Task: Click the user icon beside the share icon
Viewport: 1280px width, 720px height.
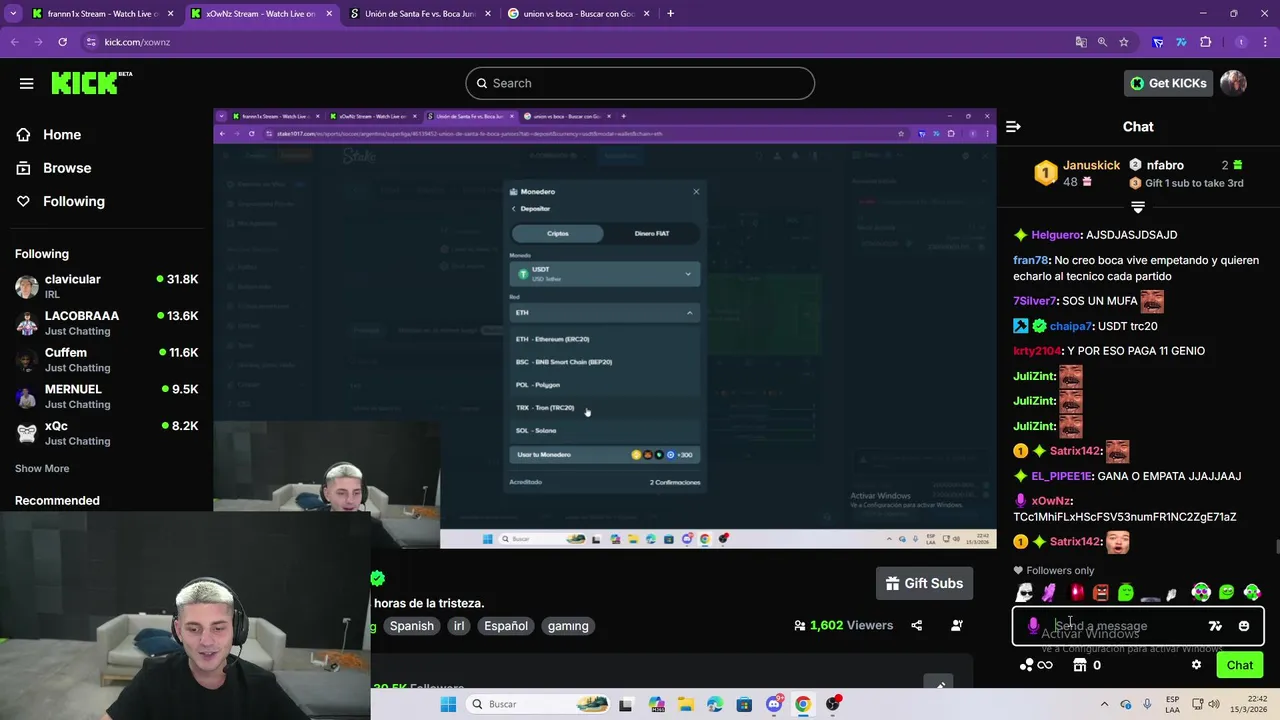Action: [957, 625]
